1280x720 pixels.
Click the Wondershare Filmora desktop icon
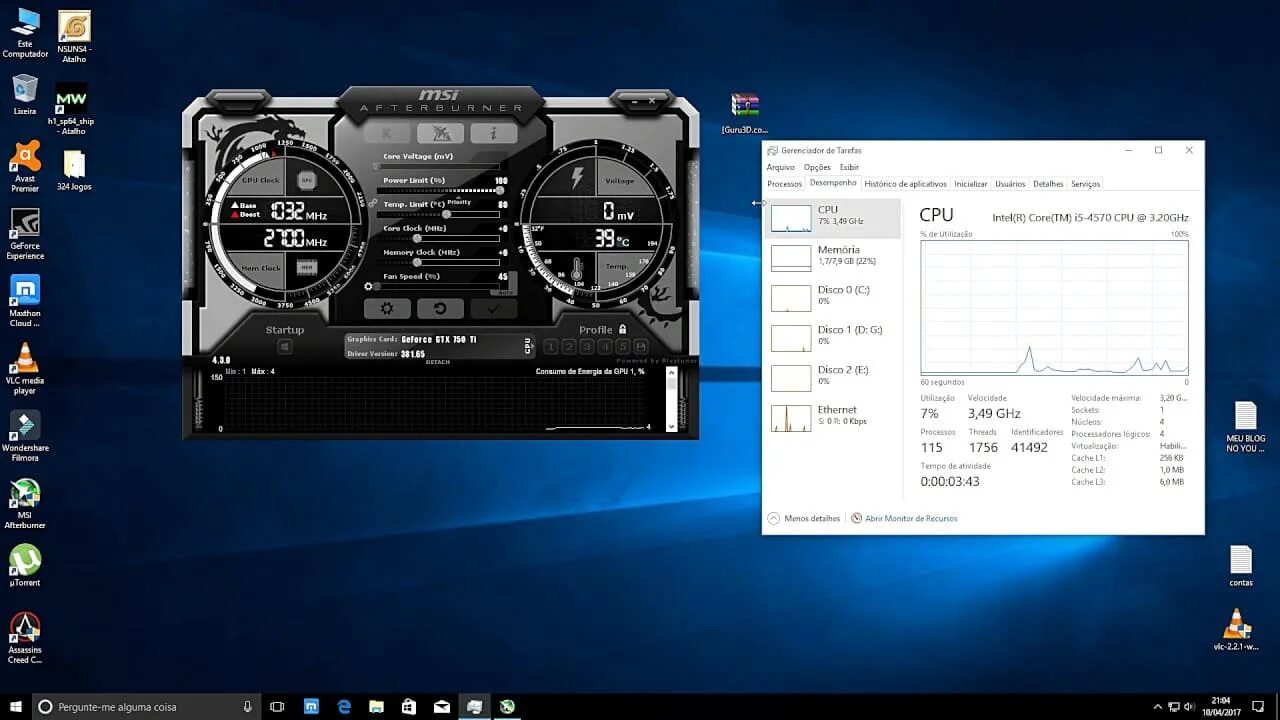pos(25,437)
